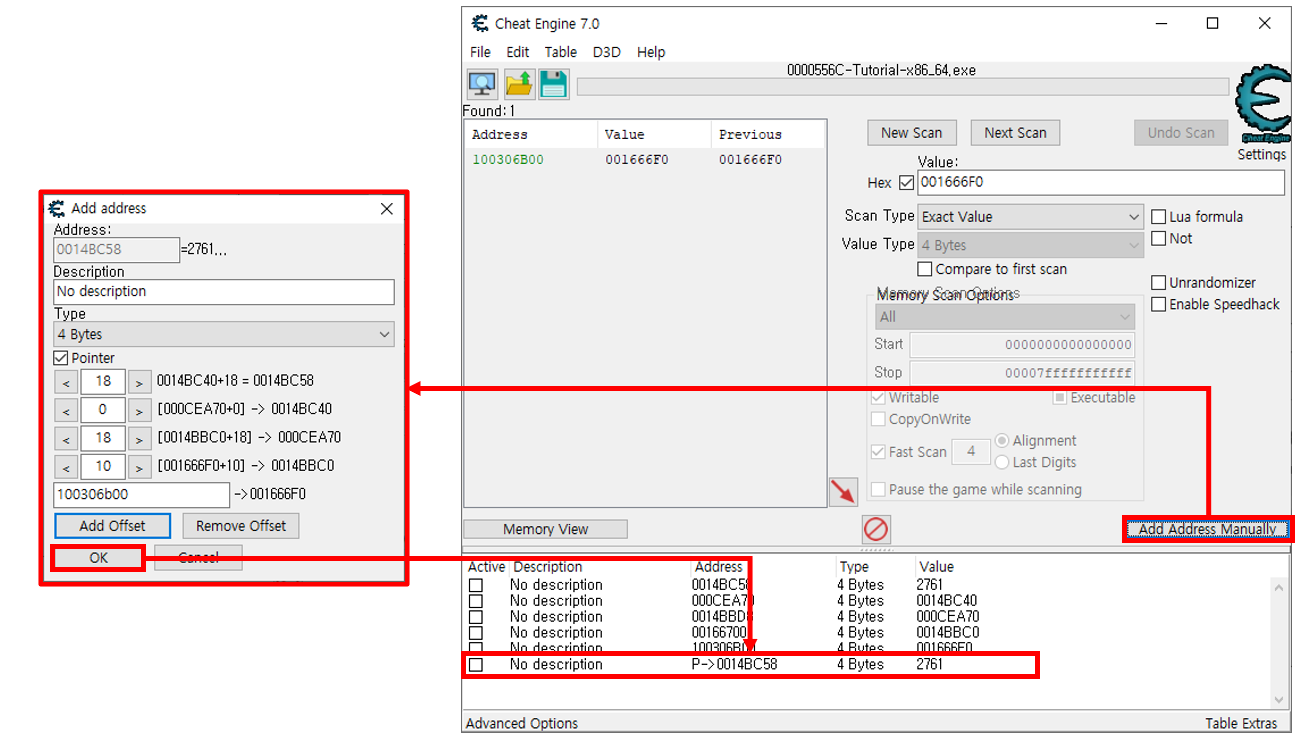Toggle the CopyOnWrite checkbox
The width and height of the screenshot is (1301, 745).
click(x=878, y=419)
